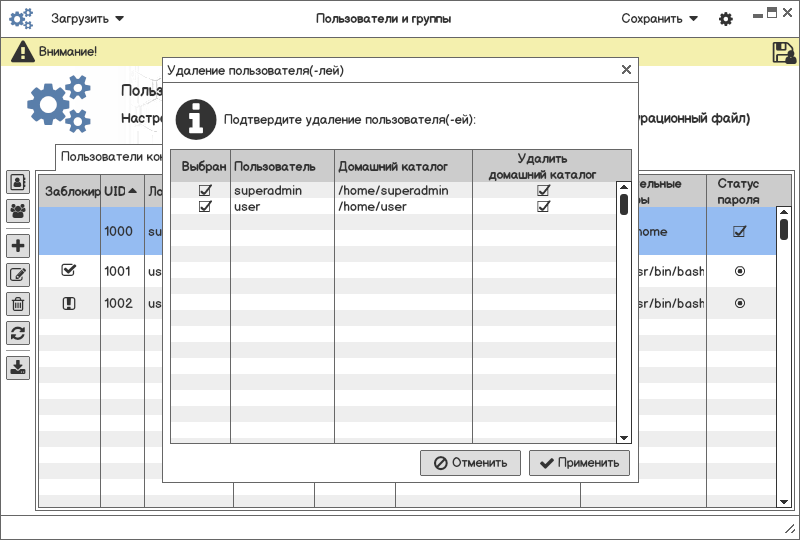Close the user deletion dialog
800x540 pixels.
[x=627, y=69]
